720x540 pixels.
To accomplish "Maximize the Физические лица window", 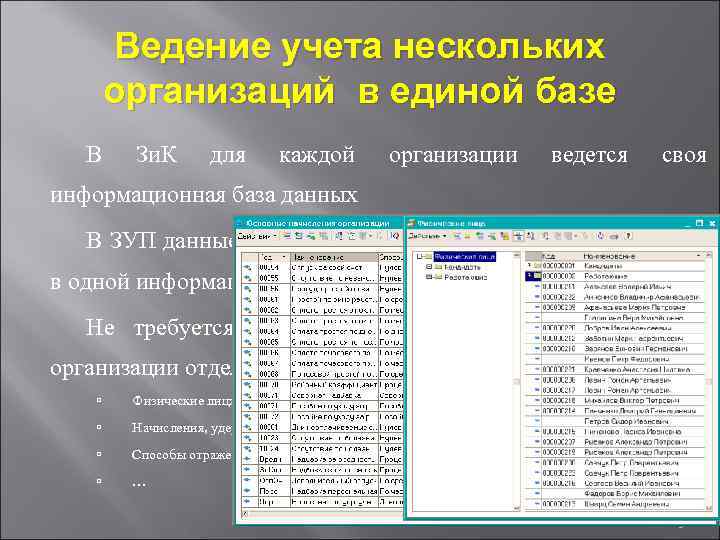I will click(699, 223).
